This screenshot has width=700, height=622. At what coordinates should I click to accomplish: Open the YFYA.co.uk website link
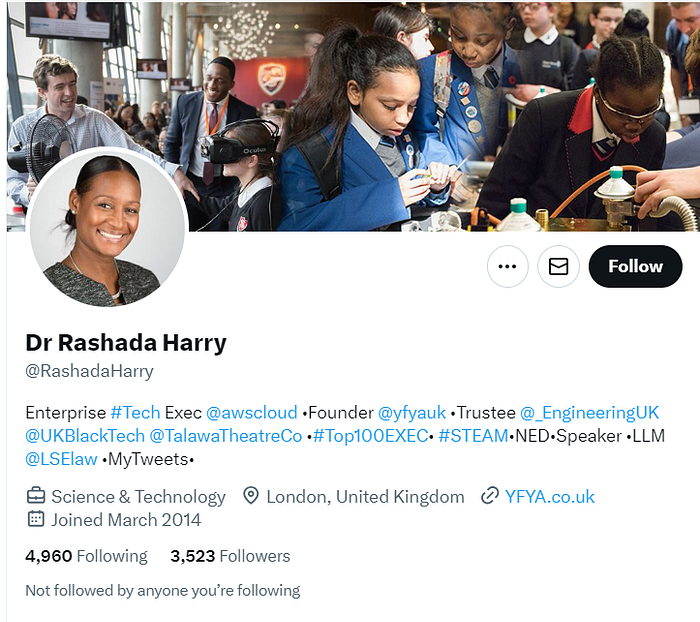pyautogui.click(x=550, y=497)
